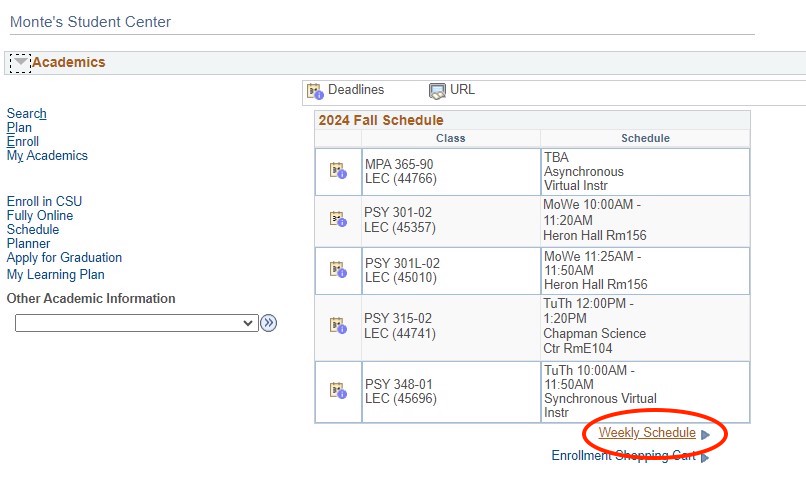The width and height of the screenshot is (806, 484).
Task: Open deadlines icon for MPA 365-90
Action: (338, 171)
